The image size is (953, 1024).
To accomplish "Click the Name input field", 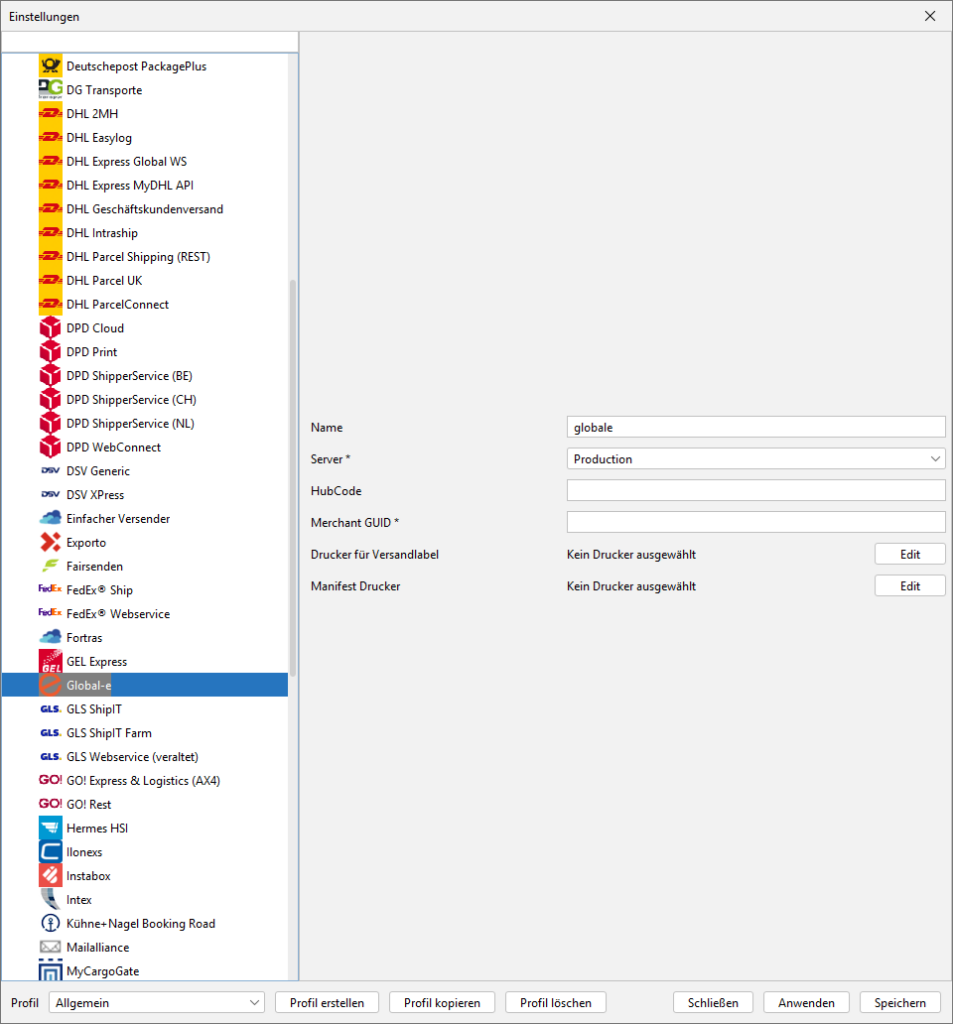I will point(756,427).
